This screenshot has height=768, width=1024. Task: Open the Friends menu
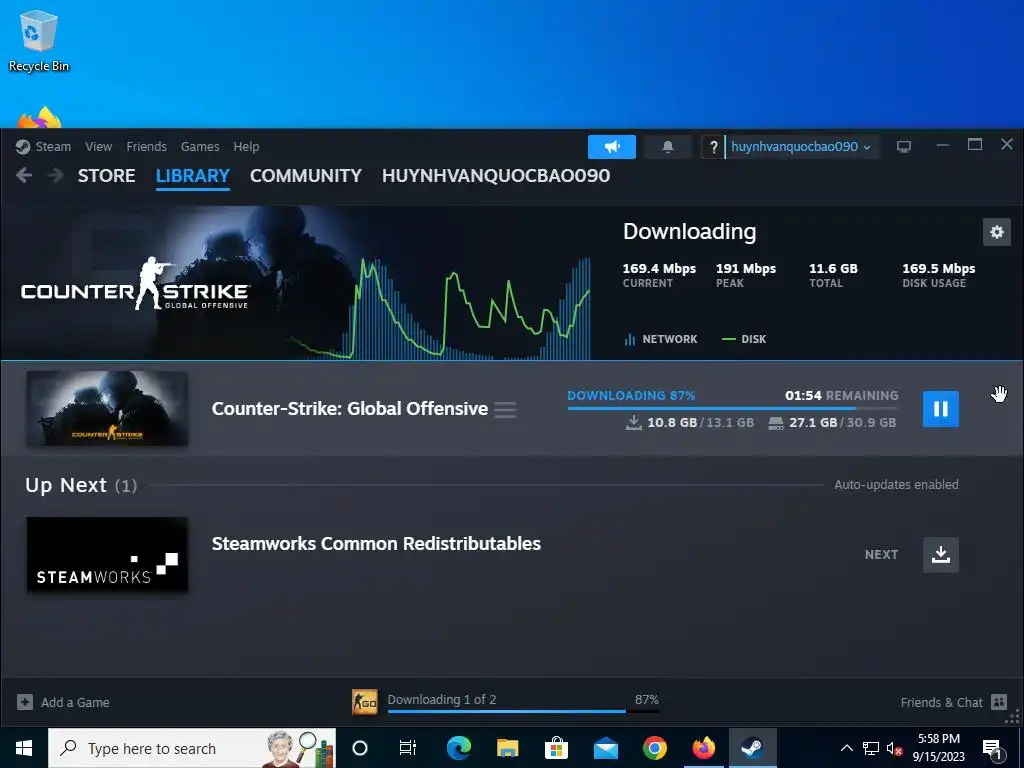pyautogui.click(x=146, y=147)
